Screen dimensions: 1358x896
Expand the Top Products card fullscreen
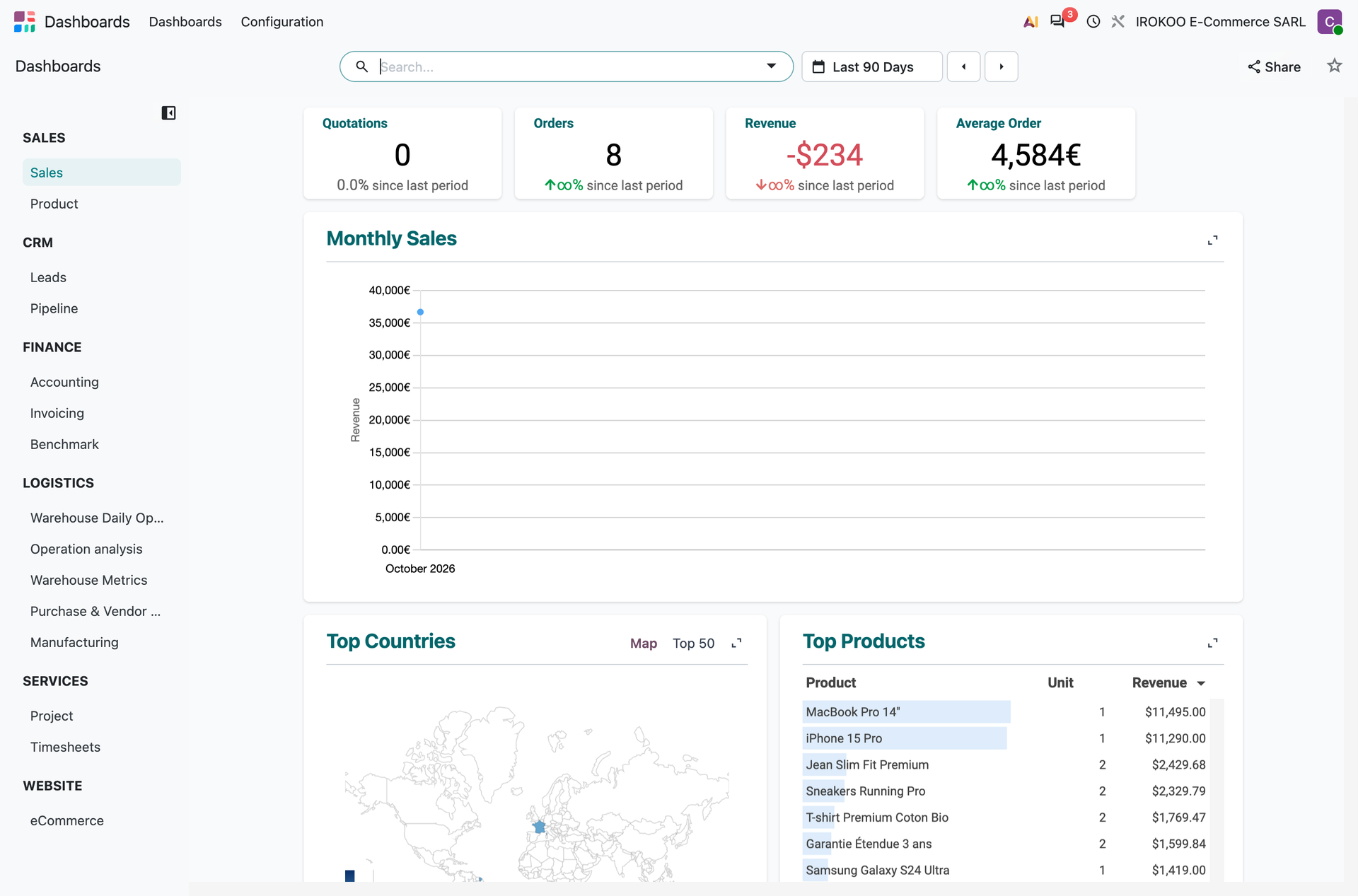point(1212,643)
